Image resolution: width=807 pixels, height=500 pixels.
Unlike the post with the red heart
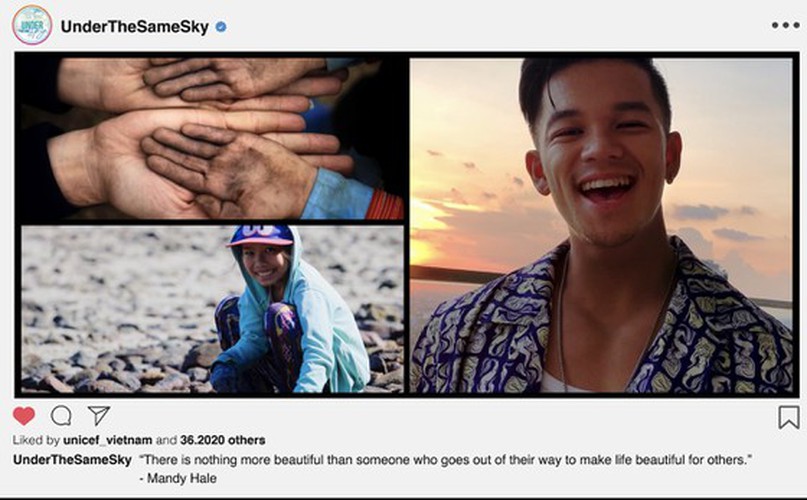click(x=24, y=416)
